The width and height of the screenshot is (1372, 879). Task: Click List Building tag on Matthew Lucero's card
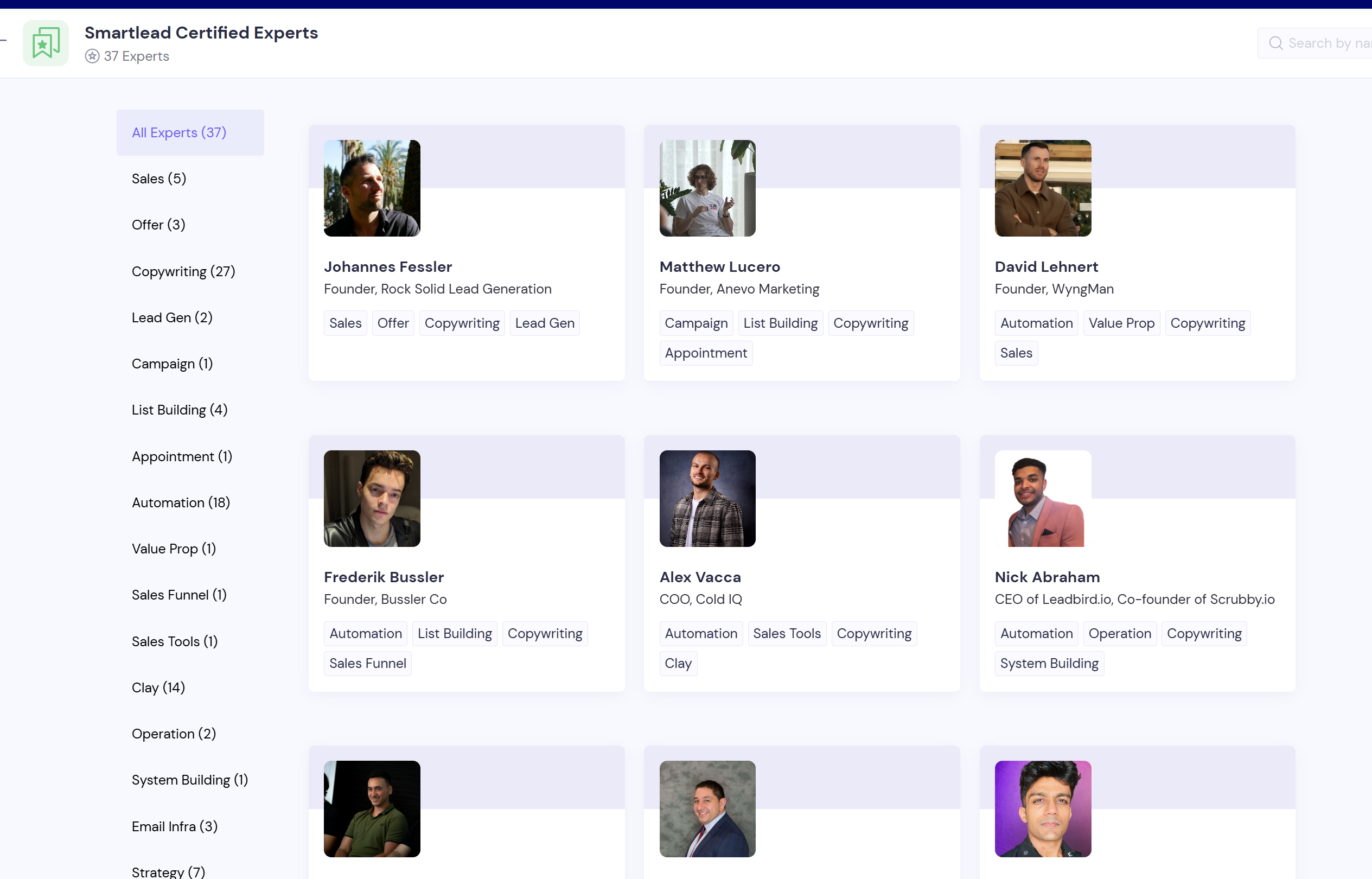780,323
